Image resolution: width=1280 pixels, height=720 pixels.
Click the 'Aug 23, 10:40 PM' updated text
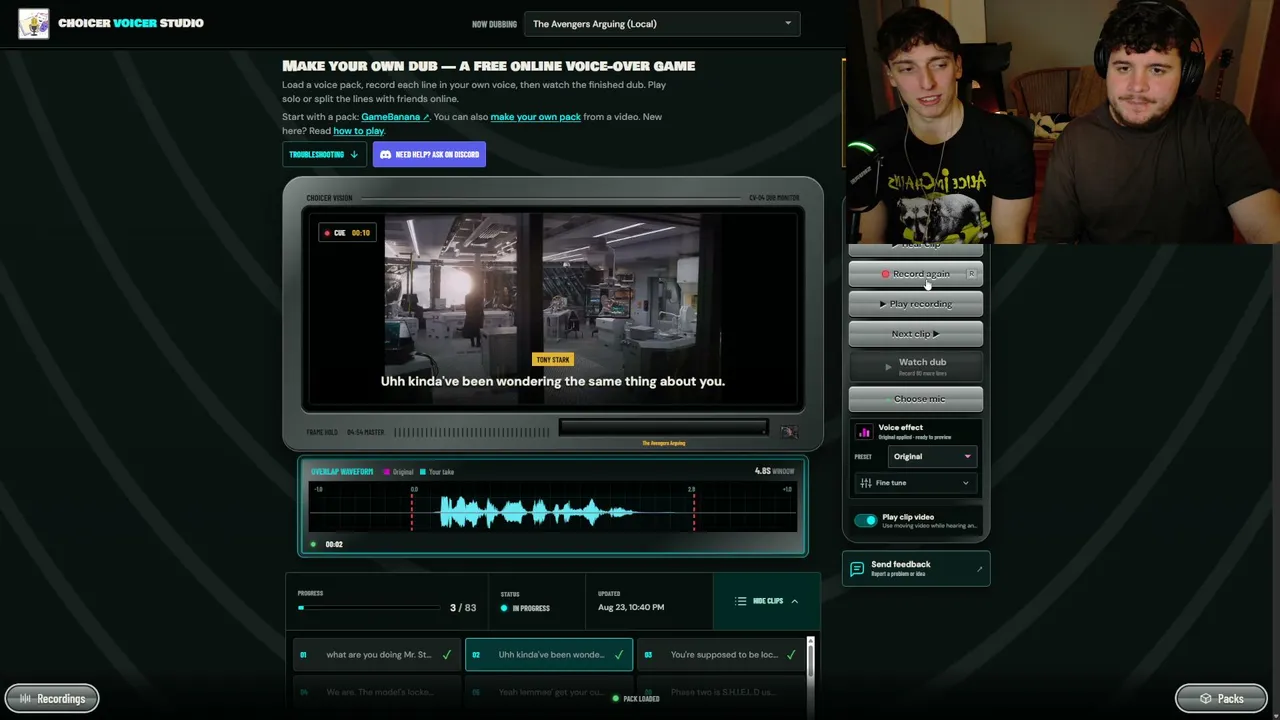coord(631,607)
